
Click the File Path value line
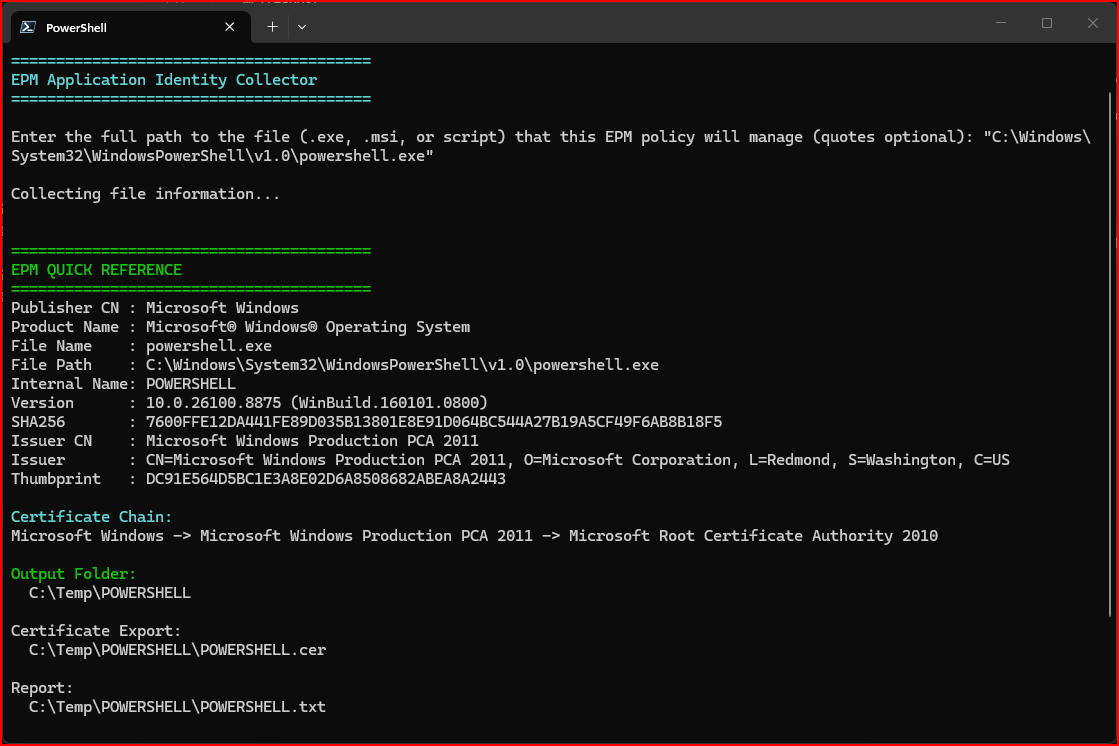[402, 365]
